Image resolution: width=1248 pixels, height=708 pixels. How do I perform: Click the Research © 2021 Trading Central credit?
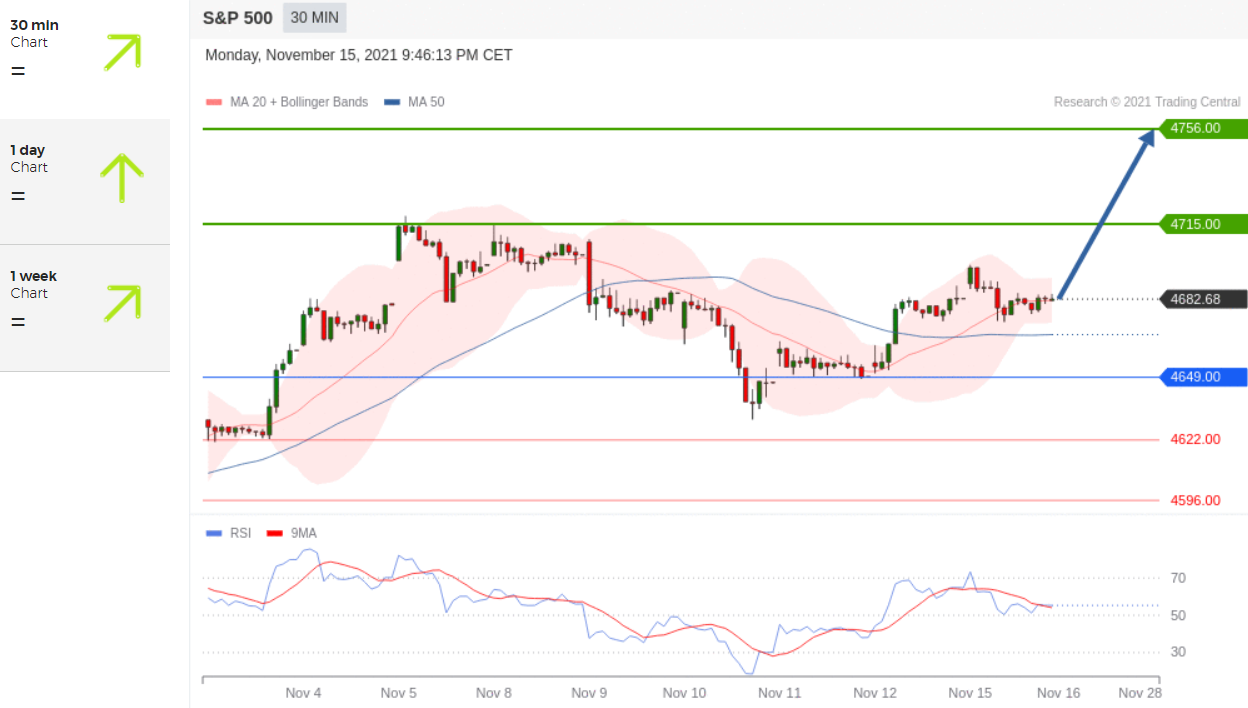coord(1147,102)
